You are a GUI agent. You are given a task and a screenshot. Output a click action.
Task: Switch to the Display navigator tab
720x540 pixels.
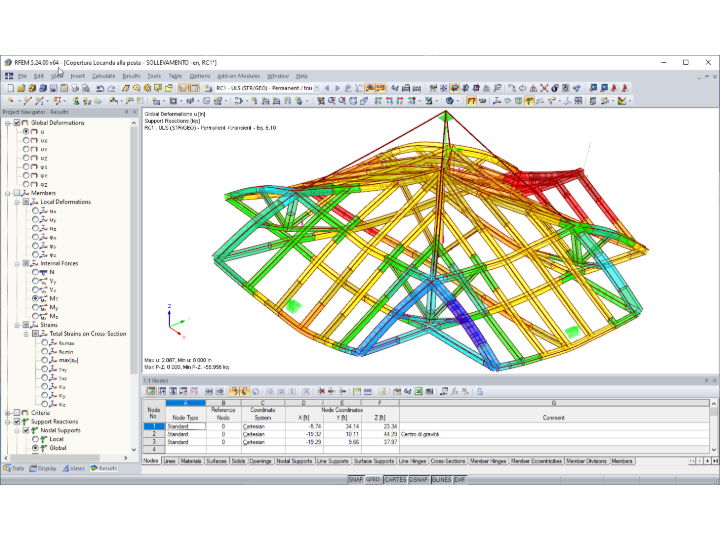click(43, 468)
